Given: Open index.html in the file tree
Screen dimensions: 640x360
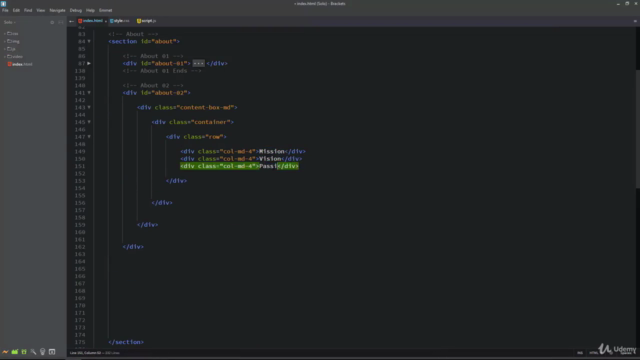Looking at the screenshot, I should pos(20,64).
